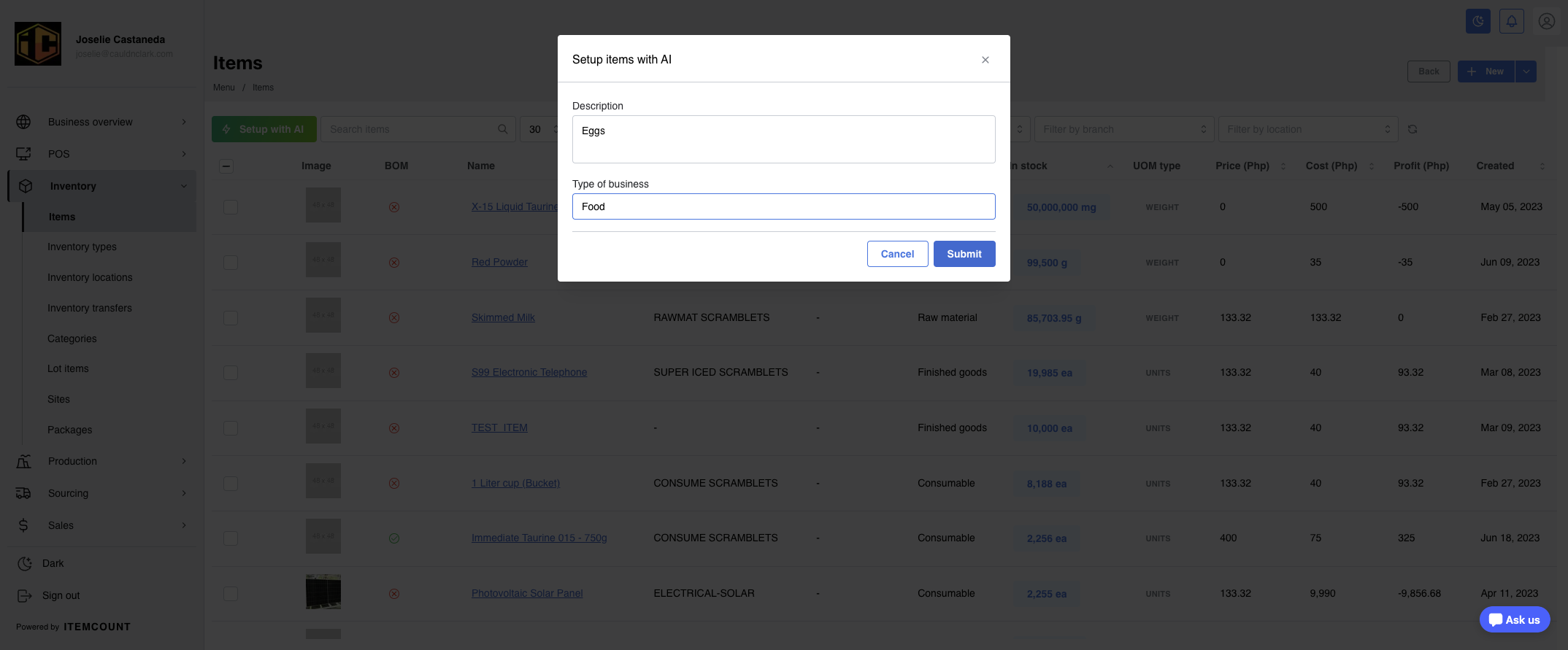The height and width of the screenshot is (650, 1568).
Task: Open Inventory types in sidebar
Action: tap(82, 247)
